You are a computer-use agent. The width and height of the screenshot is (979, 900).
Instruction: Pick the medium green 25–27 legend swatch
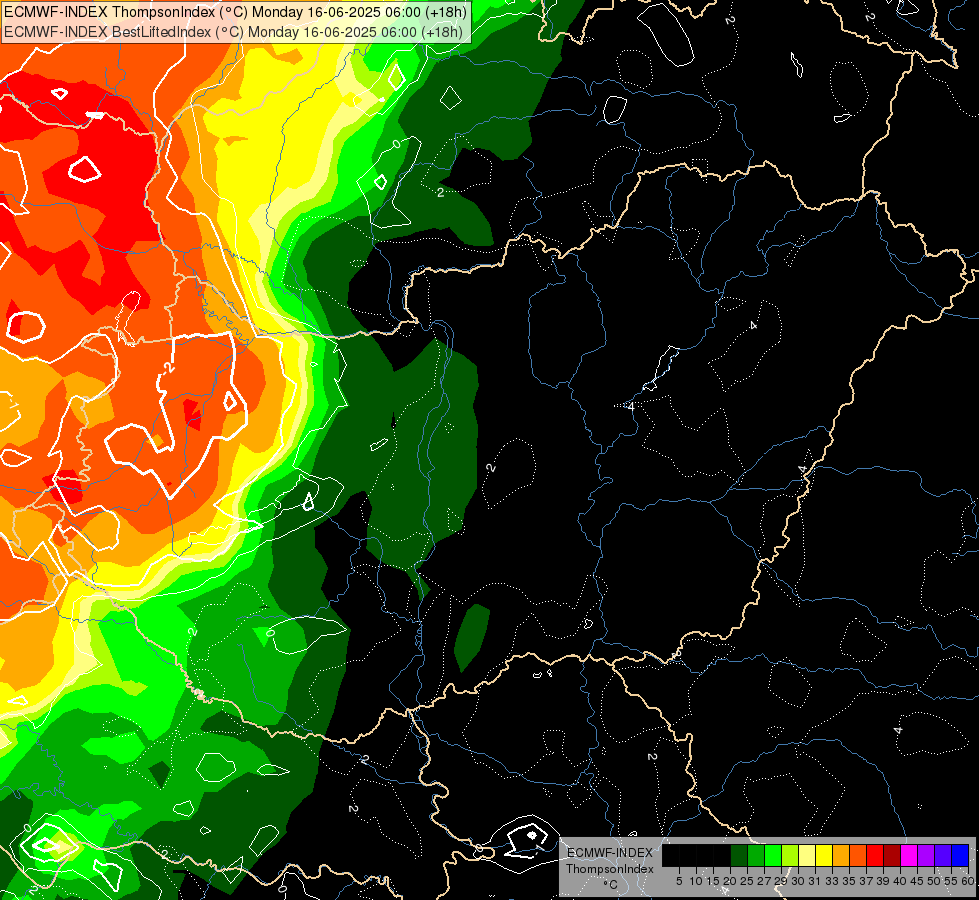756,855
